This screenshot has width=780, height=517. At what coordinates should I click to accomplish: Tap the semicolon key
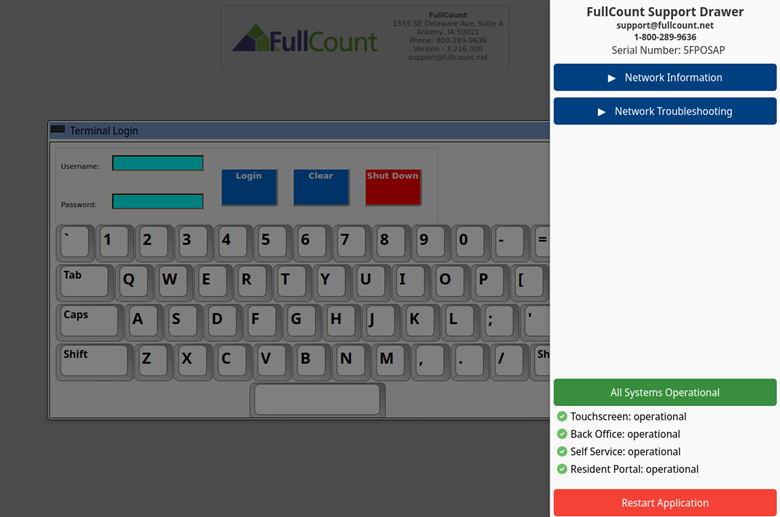[500, 322]
